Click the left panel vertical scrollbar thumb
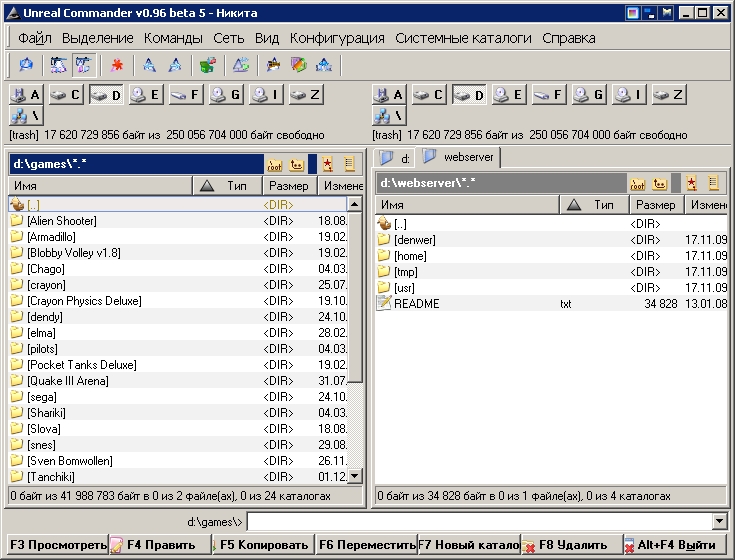Image resolution: width=735 pixels, height=560 pixels. coord(355,297)
